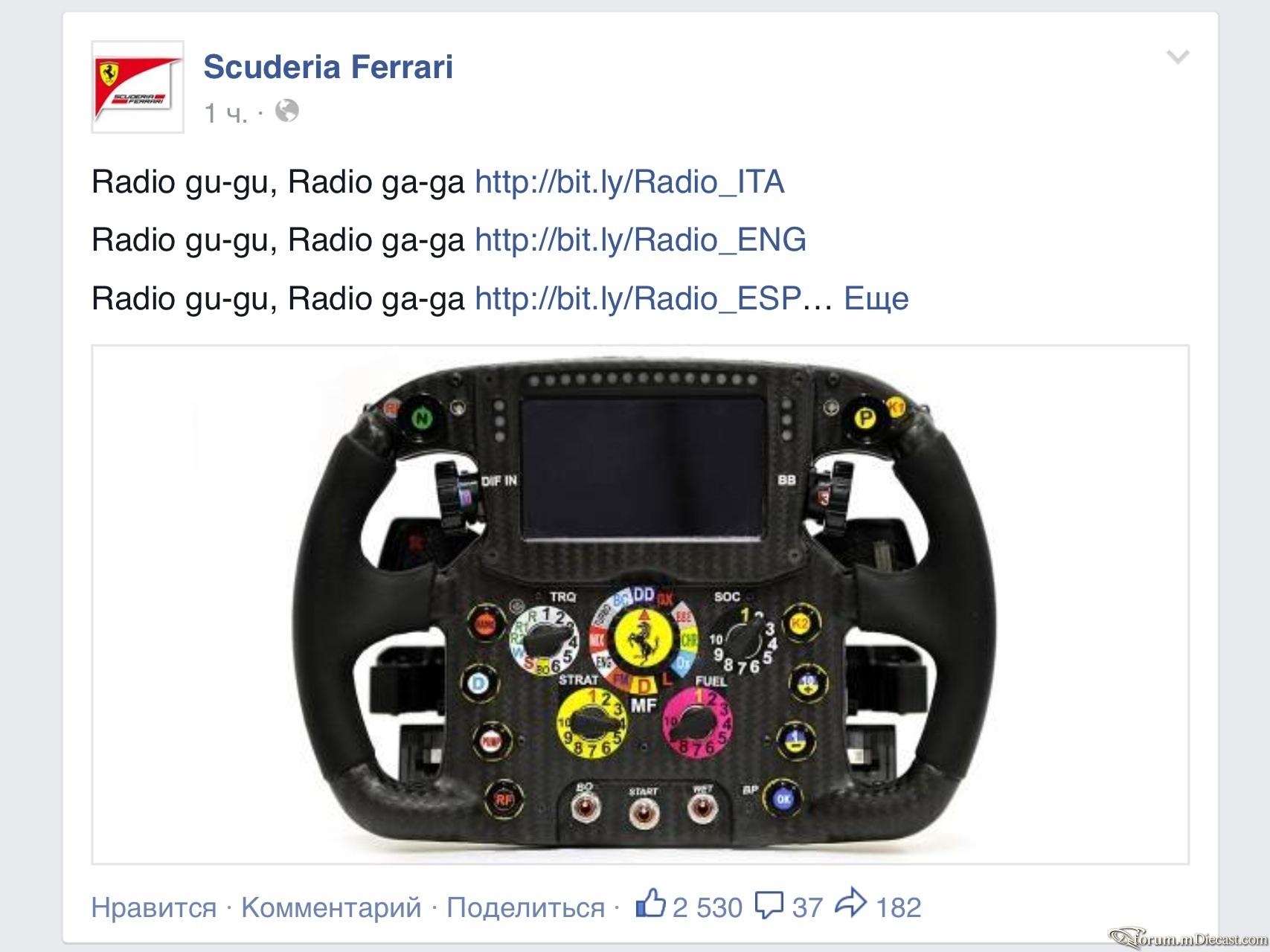Open the bit.ly/Radio_ENG link
This screenshot has width=1270, height=952.
[641, 239]
